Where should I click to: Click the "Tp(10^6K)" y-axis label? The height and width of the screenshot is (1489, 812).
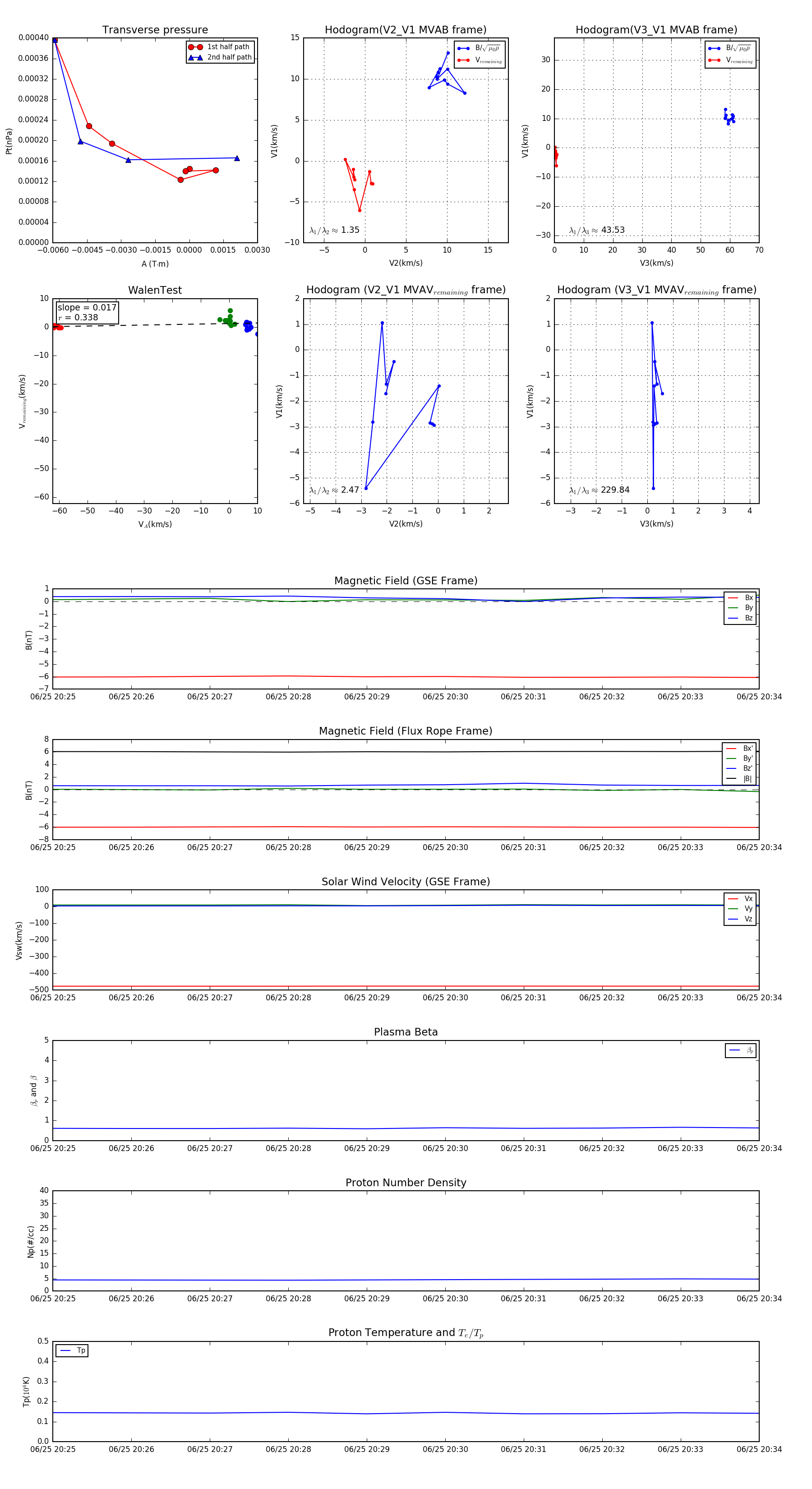pyautogui.click(x=26, y=1392)
